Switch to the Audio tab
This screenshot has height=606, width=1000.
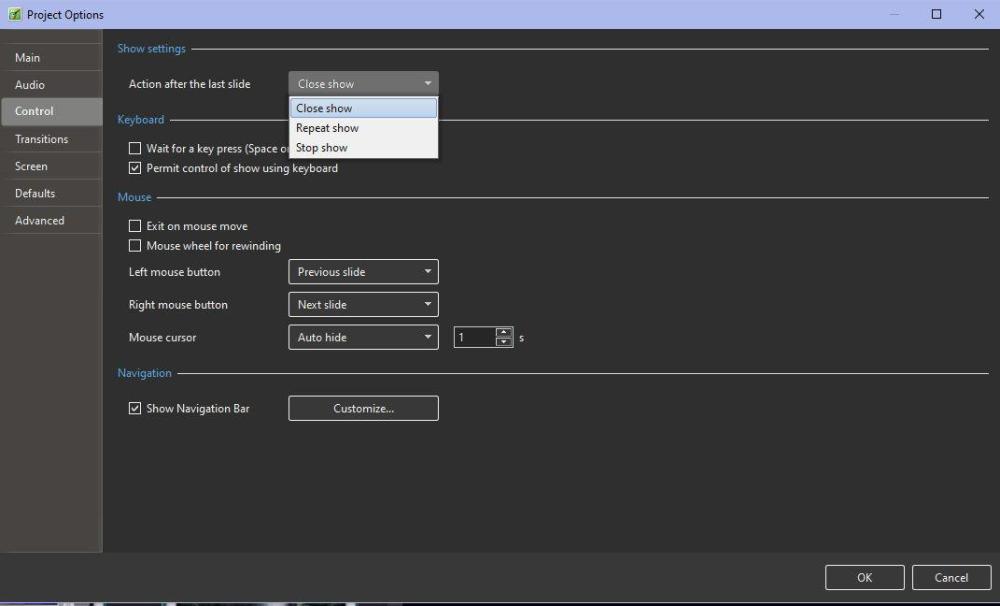click(x=30, y=85)
